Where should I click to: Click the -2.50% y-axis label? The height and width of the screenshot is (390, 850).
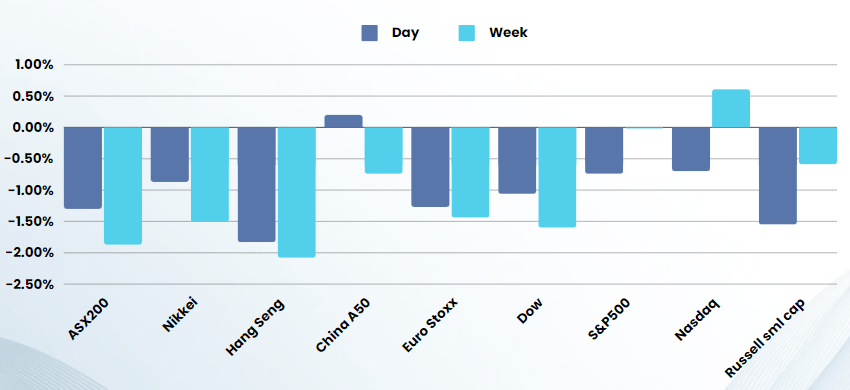[x=30, y=284]
